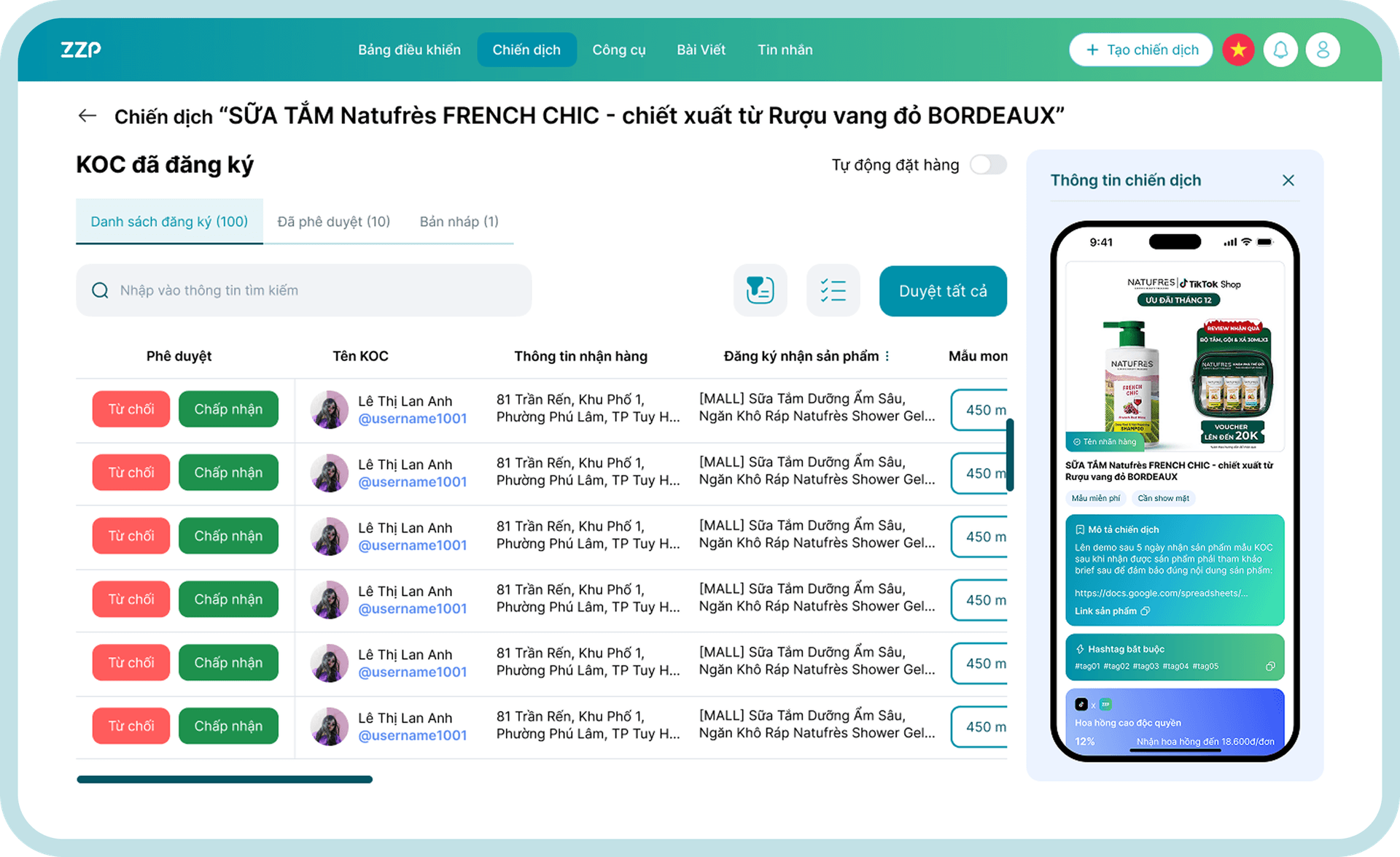Screen dimensions: 1400x857
Task: Open the Bản nháp (1) tab
Action: (459, 221)
